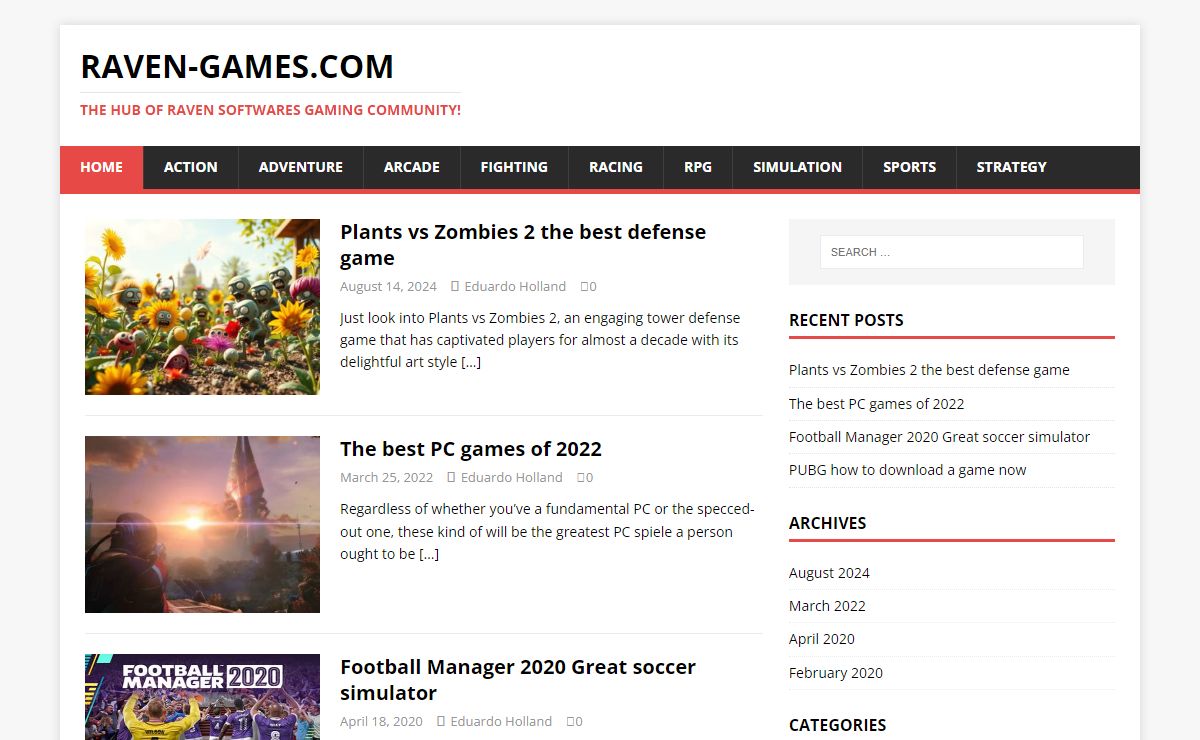Open the Sports category menu

pos(909,167)
